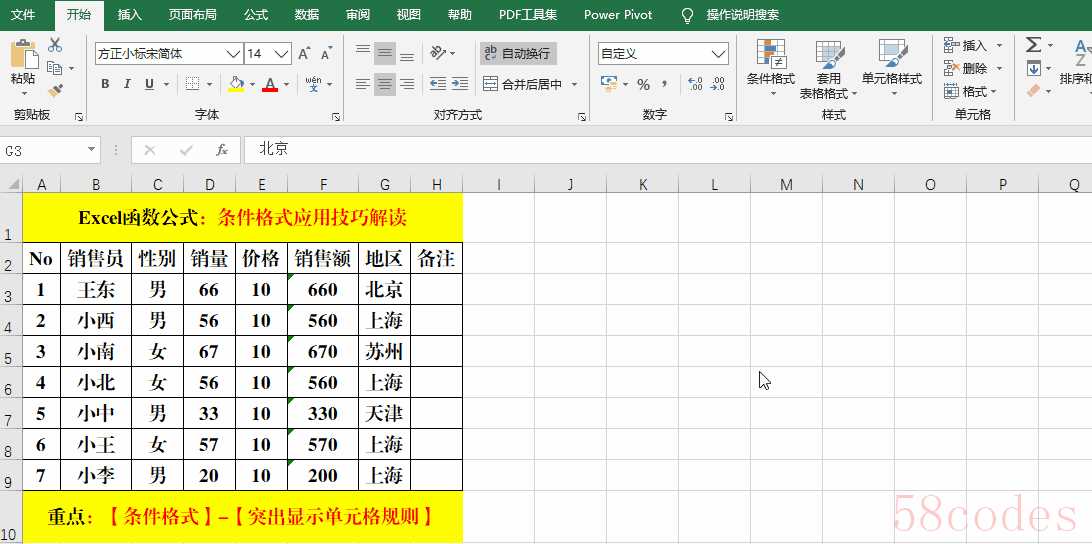Apply percent style number format

(x=643, y=85)
